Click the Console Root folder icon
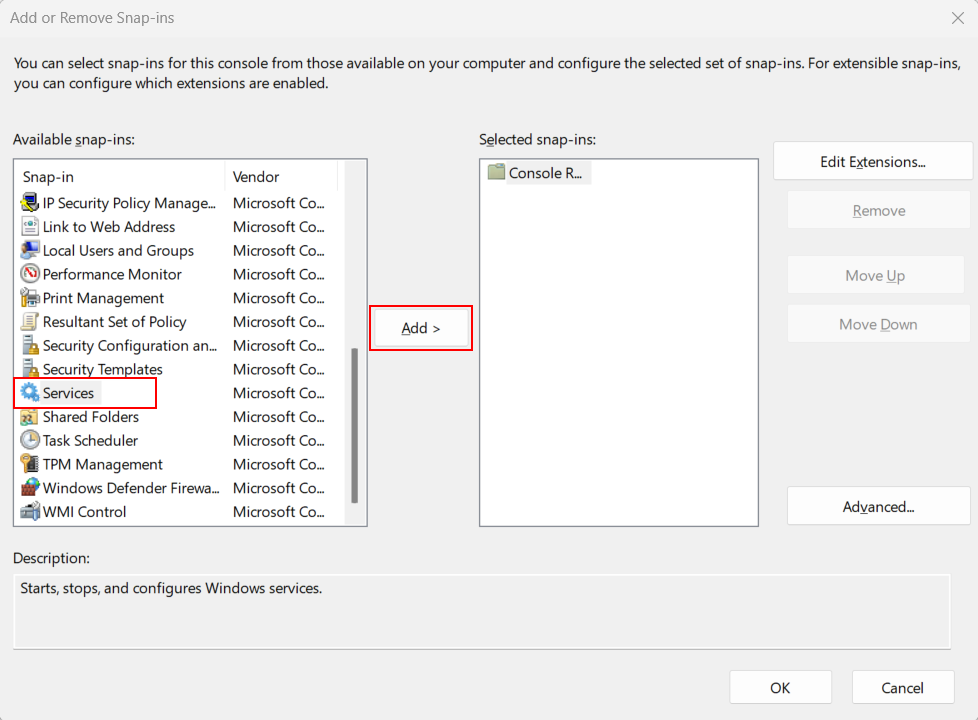Viewport: 978px width, 720px height. (496, 172)
